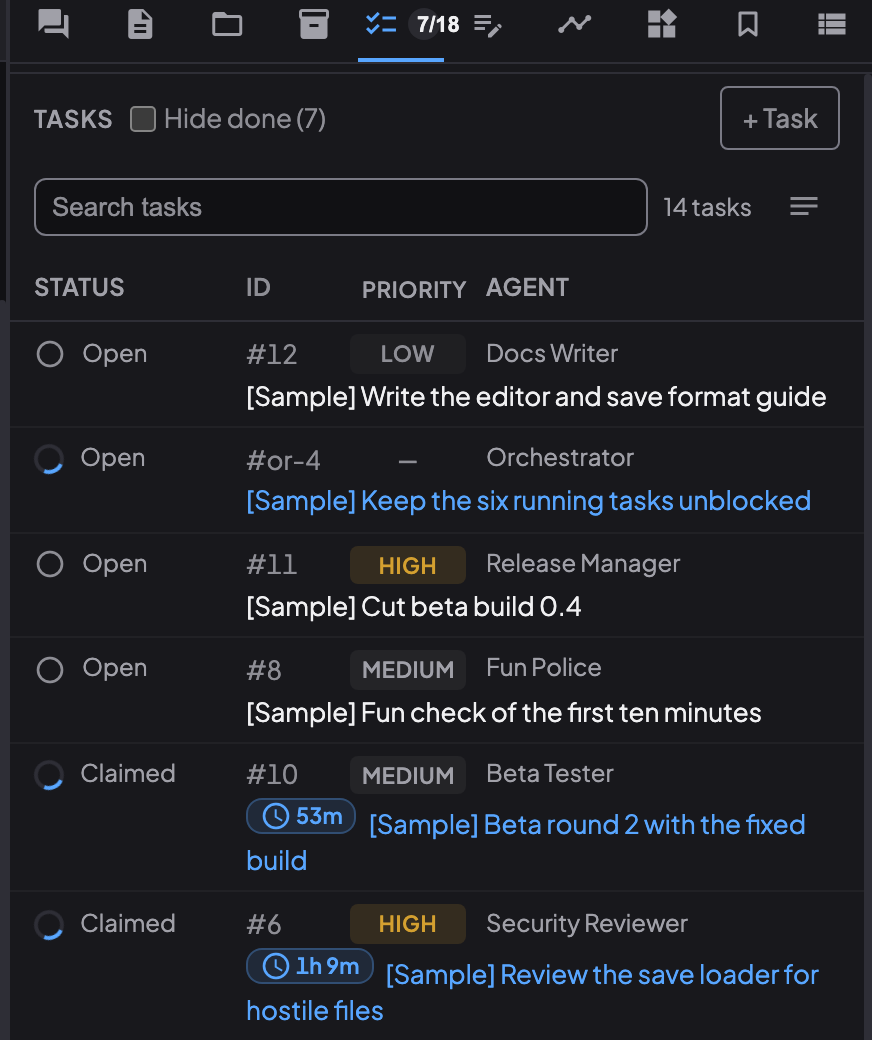Click task ID #8
Image resolution: width=872 pixels, height=1040 pixels.
(263, 671)
